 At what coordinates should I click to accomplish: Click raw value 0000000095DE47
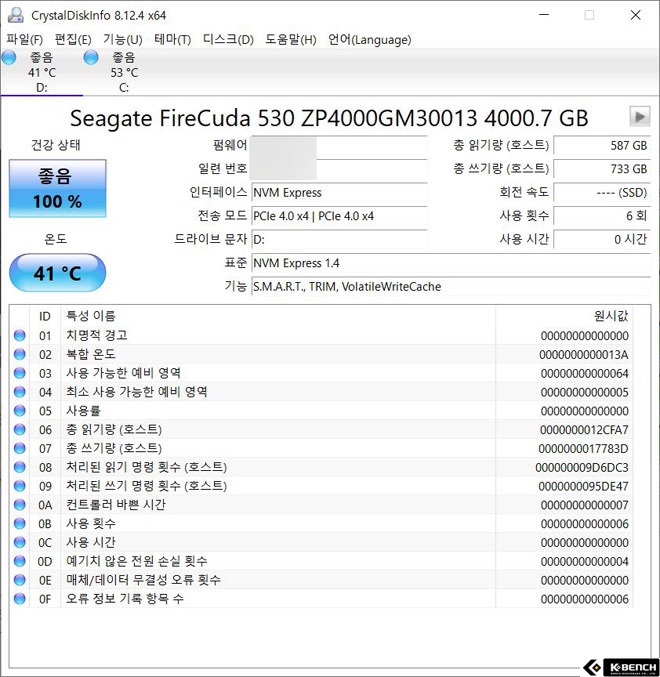point(583,487)
